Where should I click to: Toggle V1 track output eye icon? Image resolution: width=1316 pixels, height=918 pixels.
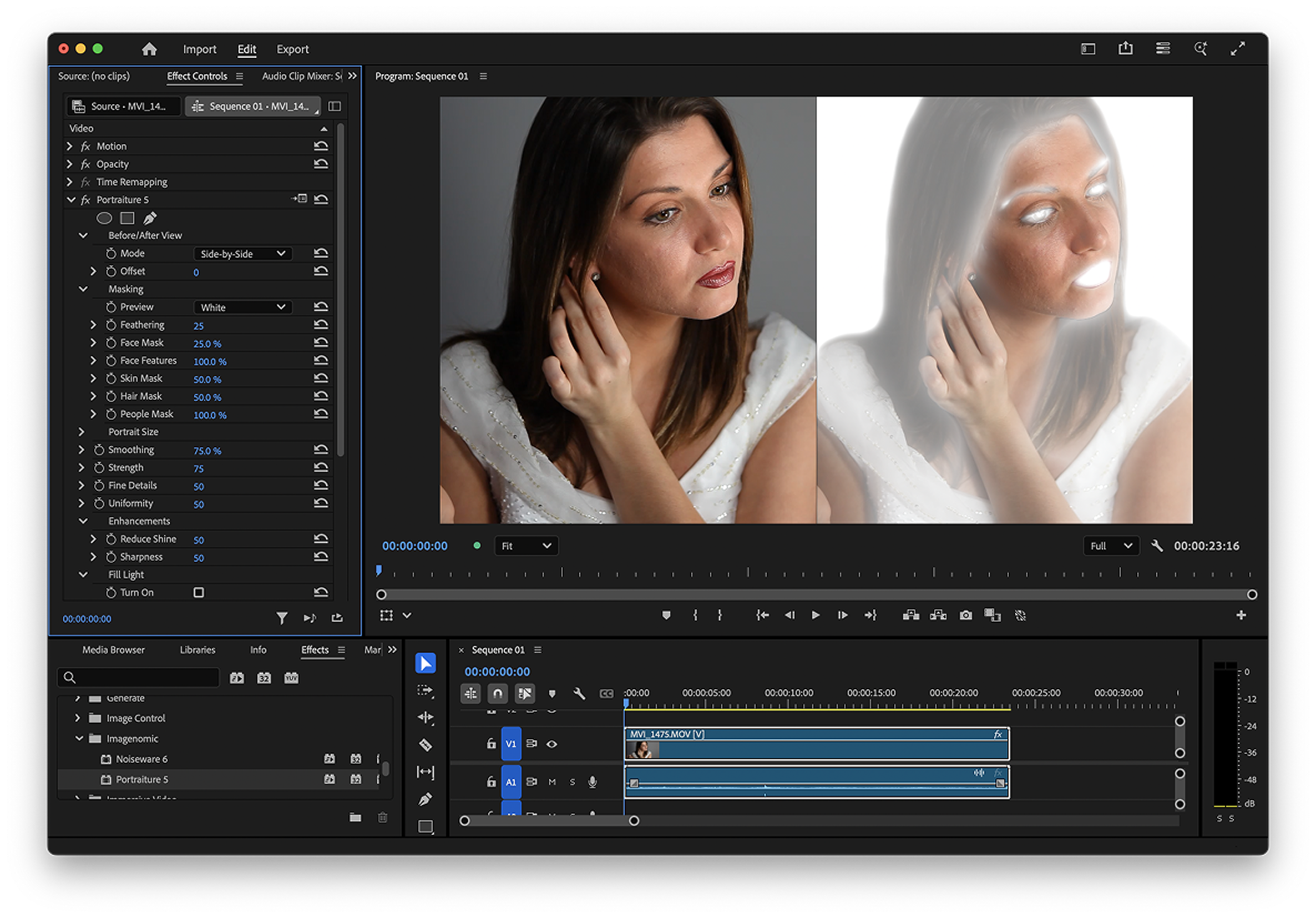[551, 744]
